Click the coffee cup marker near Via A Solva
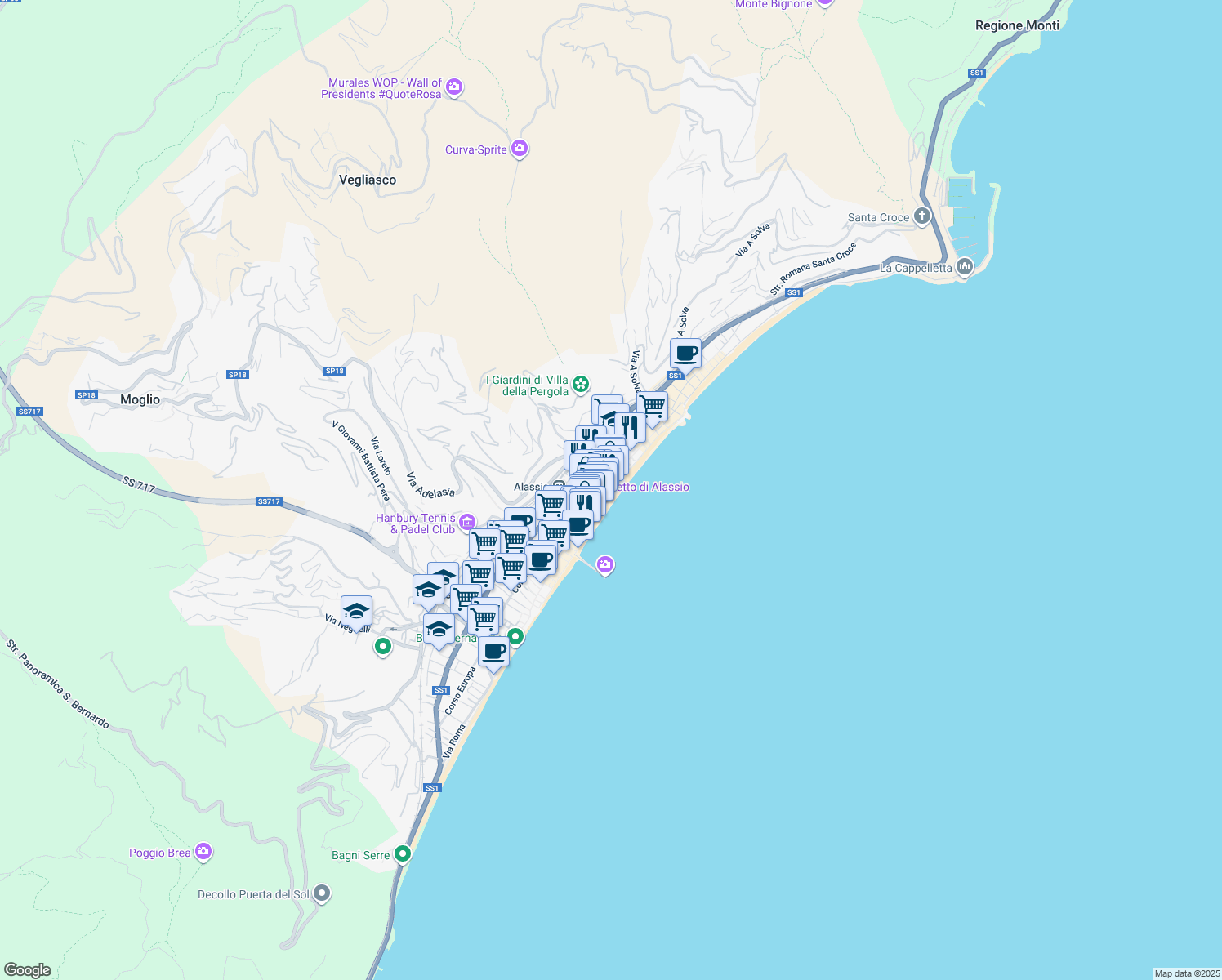1222x980 pixels. coord(686,354)
